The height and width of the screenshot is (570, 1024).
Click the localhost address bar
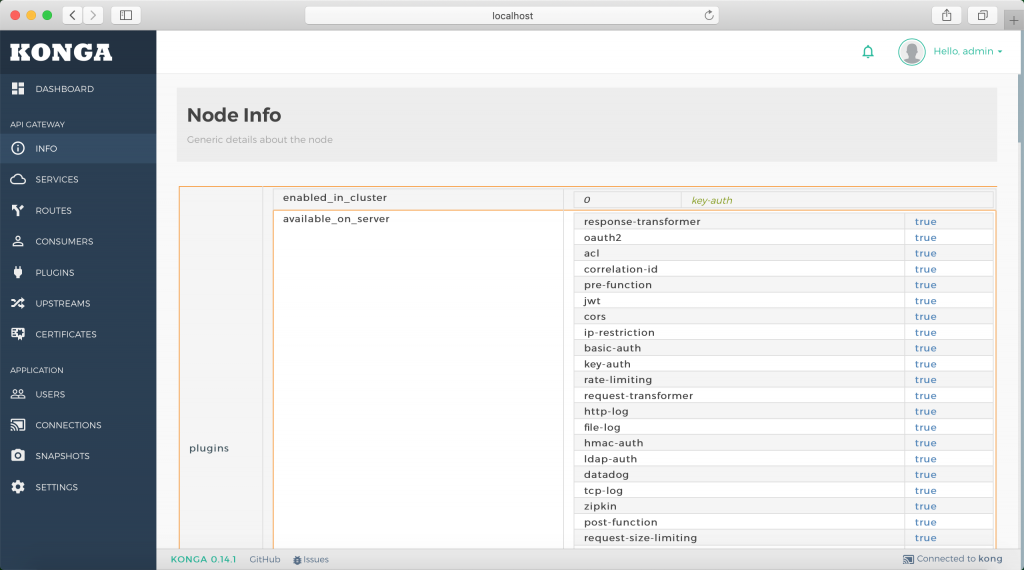[x=512, y=15]
